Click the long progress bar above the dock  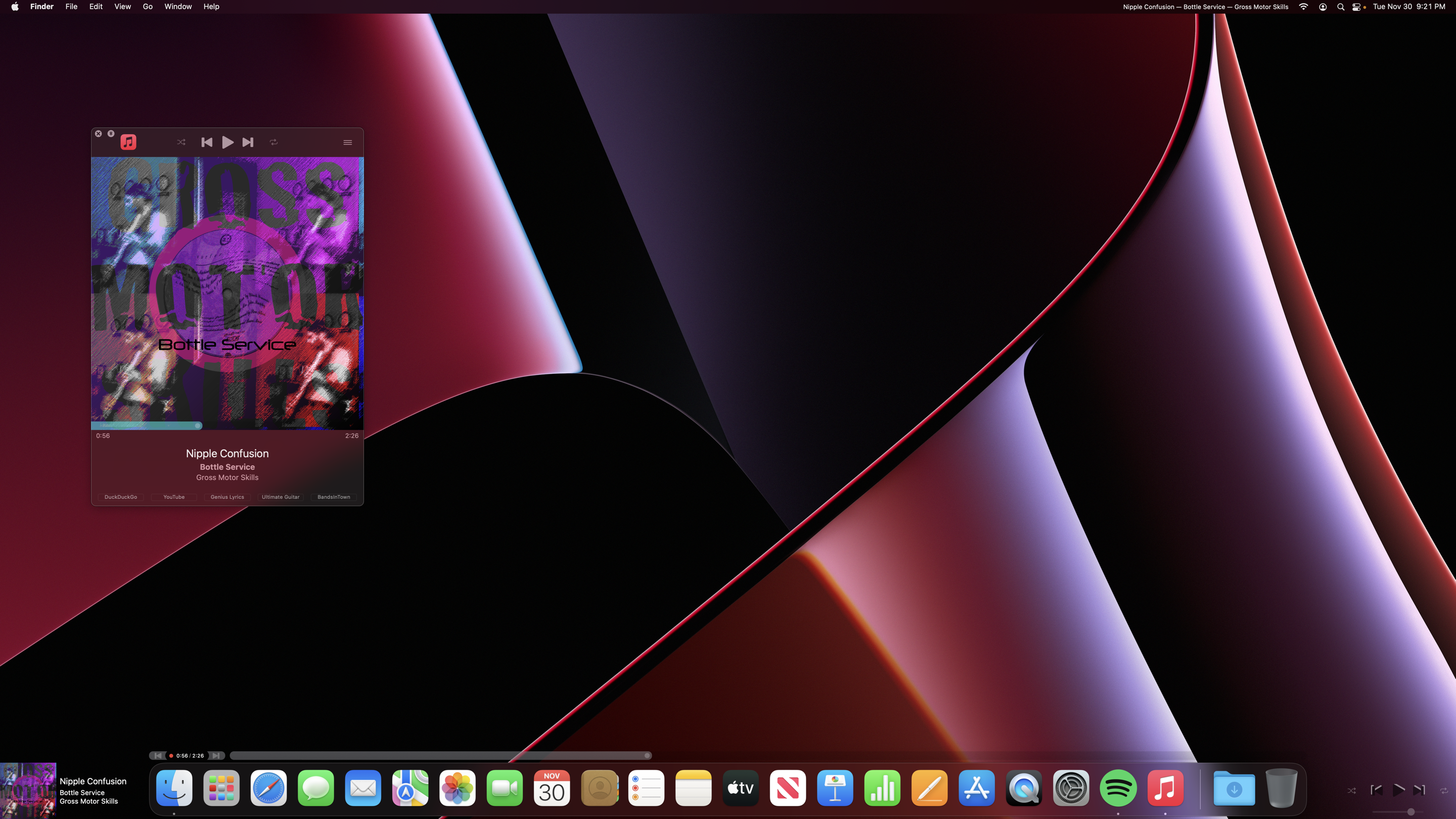pos(441,756)
